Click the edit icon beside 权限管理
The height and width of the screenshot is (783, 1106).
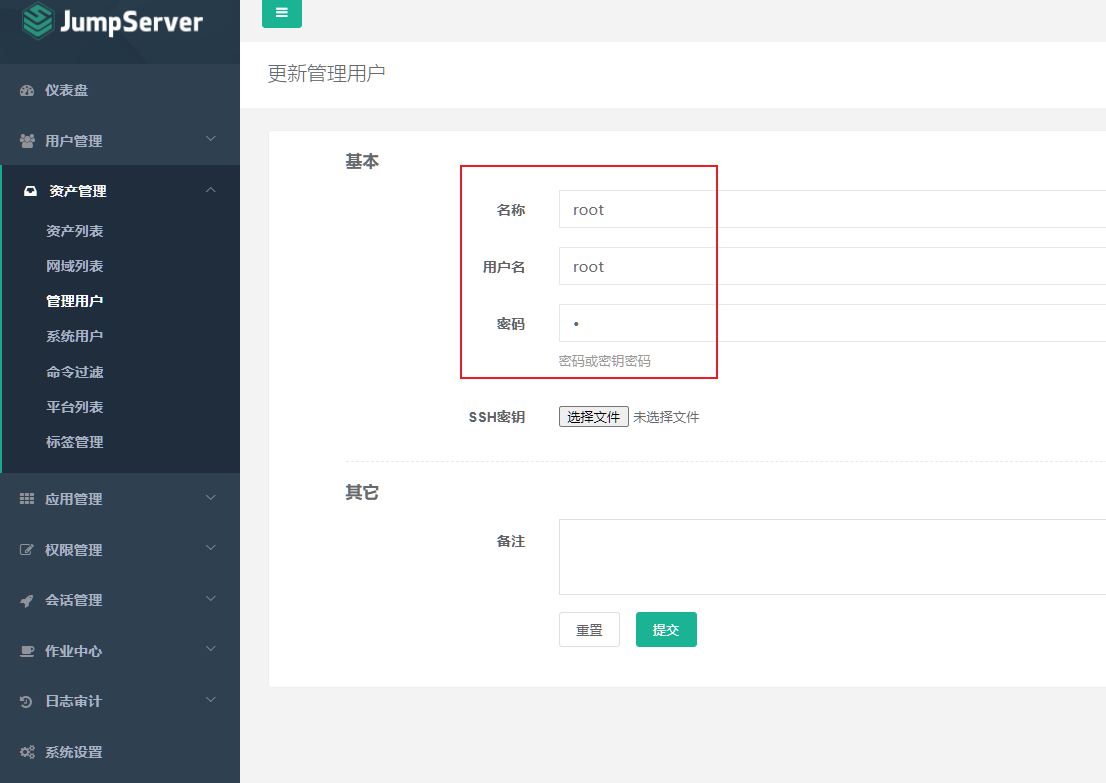click(26, 550)
